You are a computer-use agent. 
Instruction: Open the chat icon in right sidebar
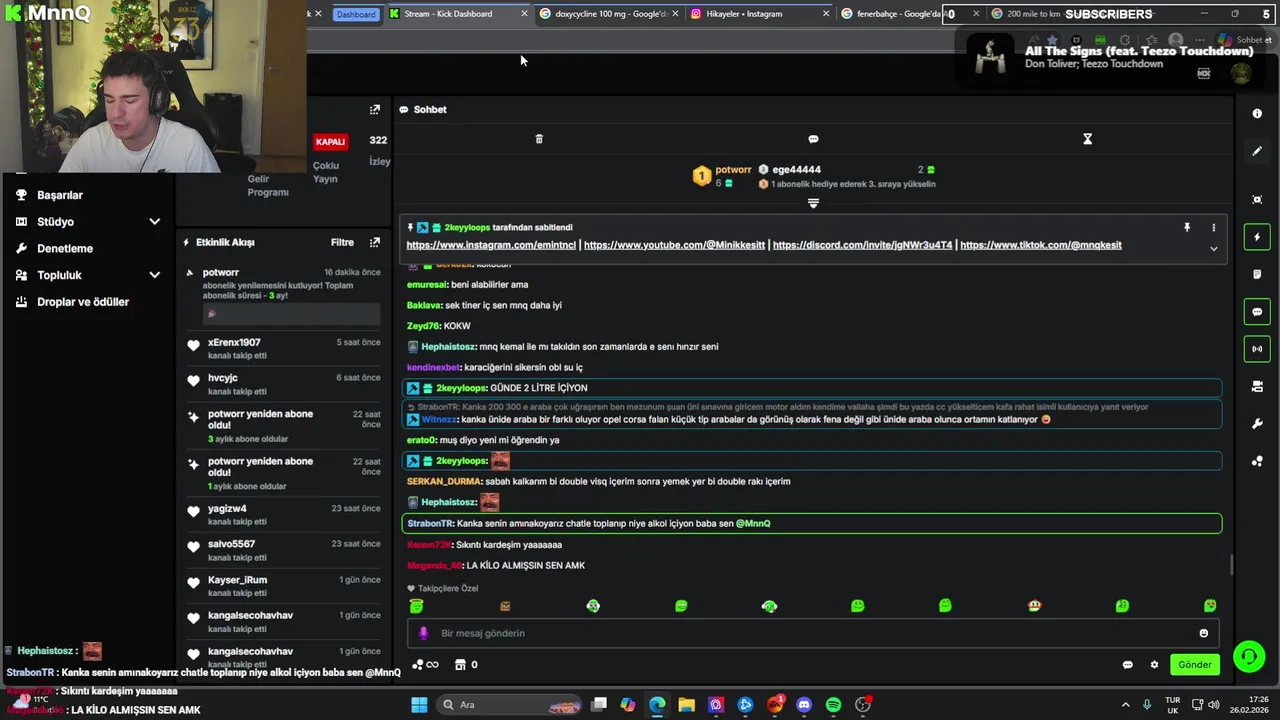point(1257,312)
